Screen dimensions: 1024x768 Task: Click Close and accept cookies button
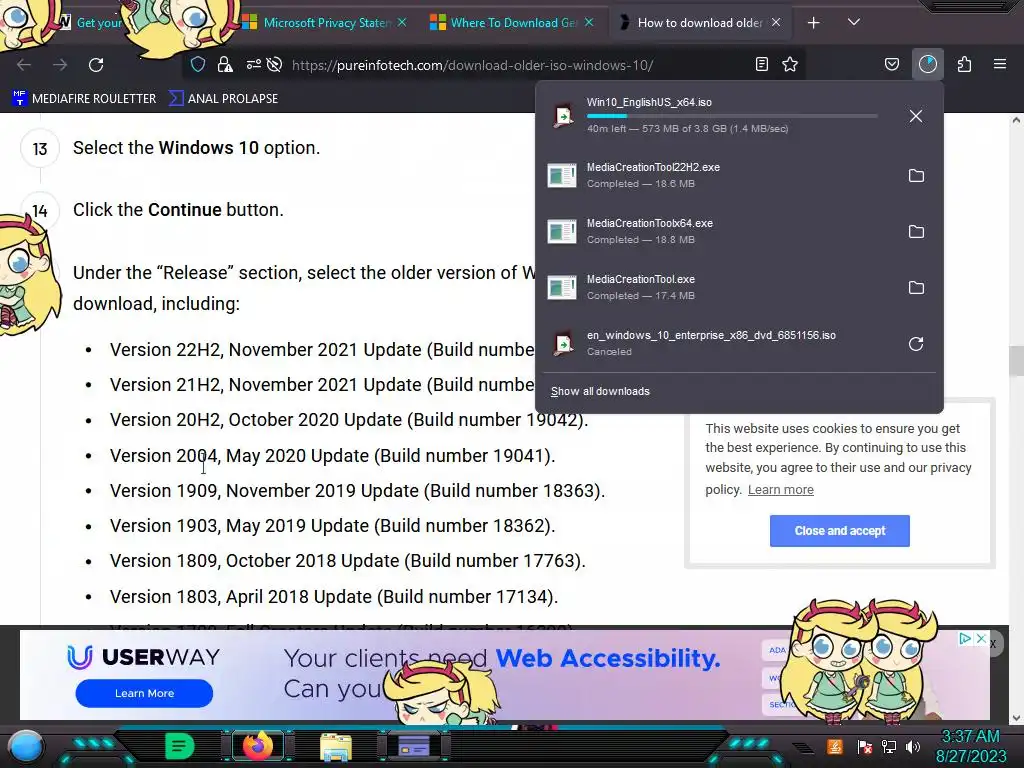click(839, 531)
